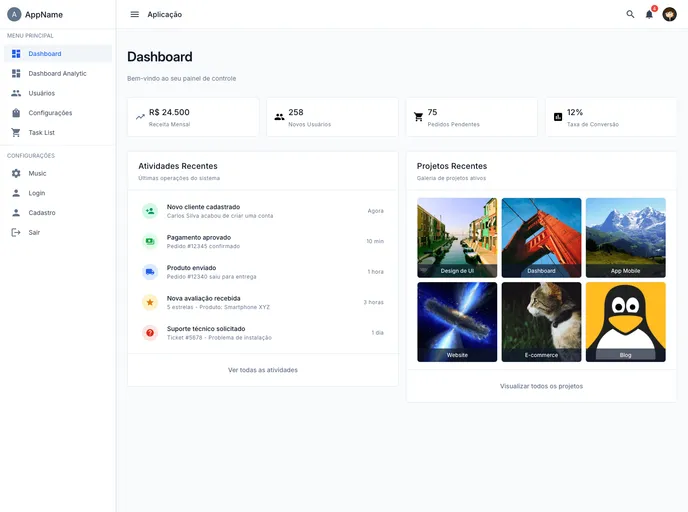This screenshot has width=688, height=512.
Task: Click the 'Novo cliente cadastrado' activity text
Action: coord(203,207)
